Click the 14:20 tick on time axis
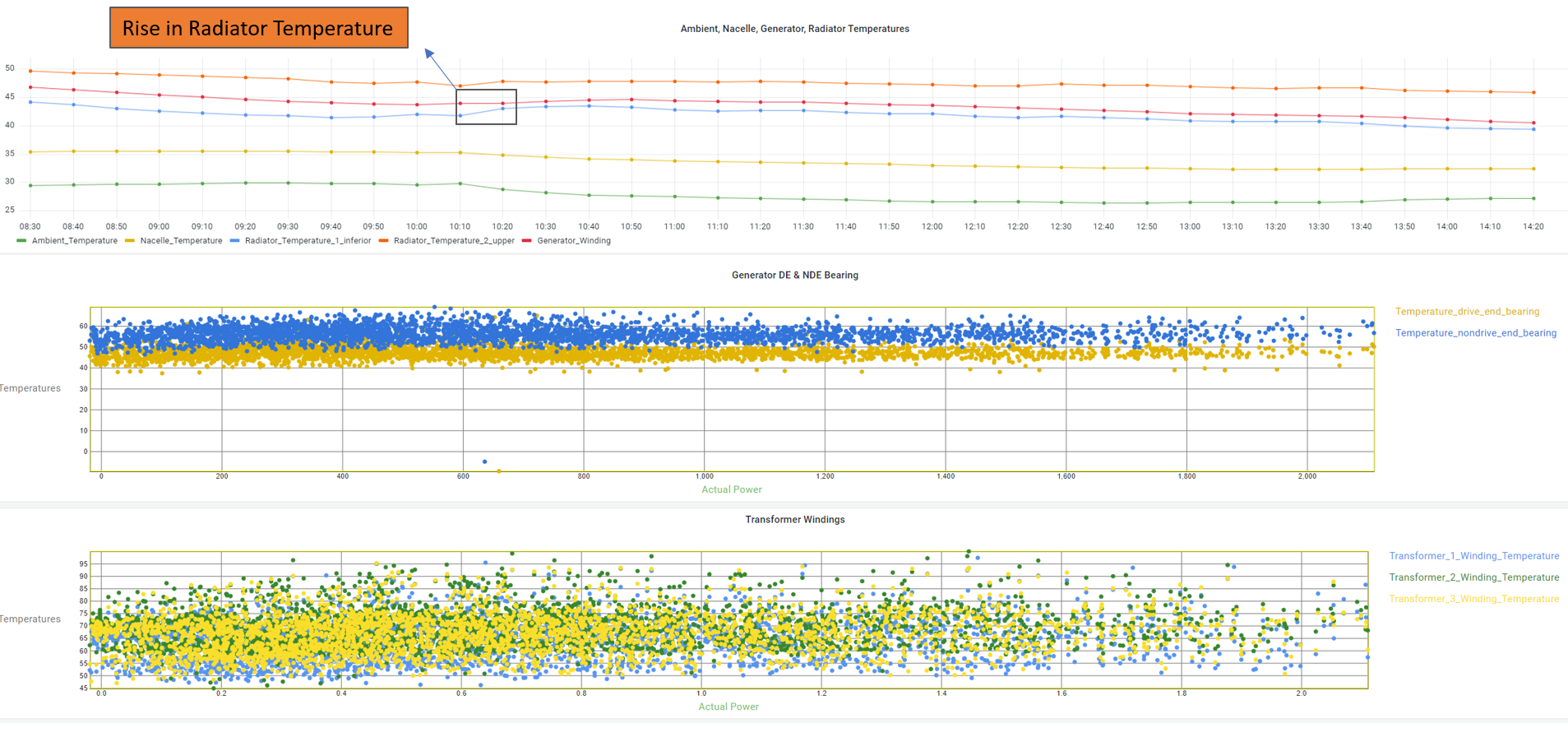 coord(1533,226)
